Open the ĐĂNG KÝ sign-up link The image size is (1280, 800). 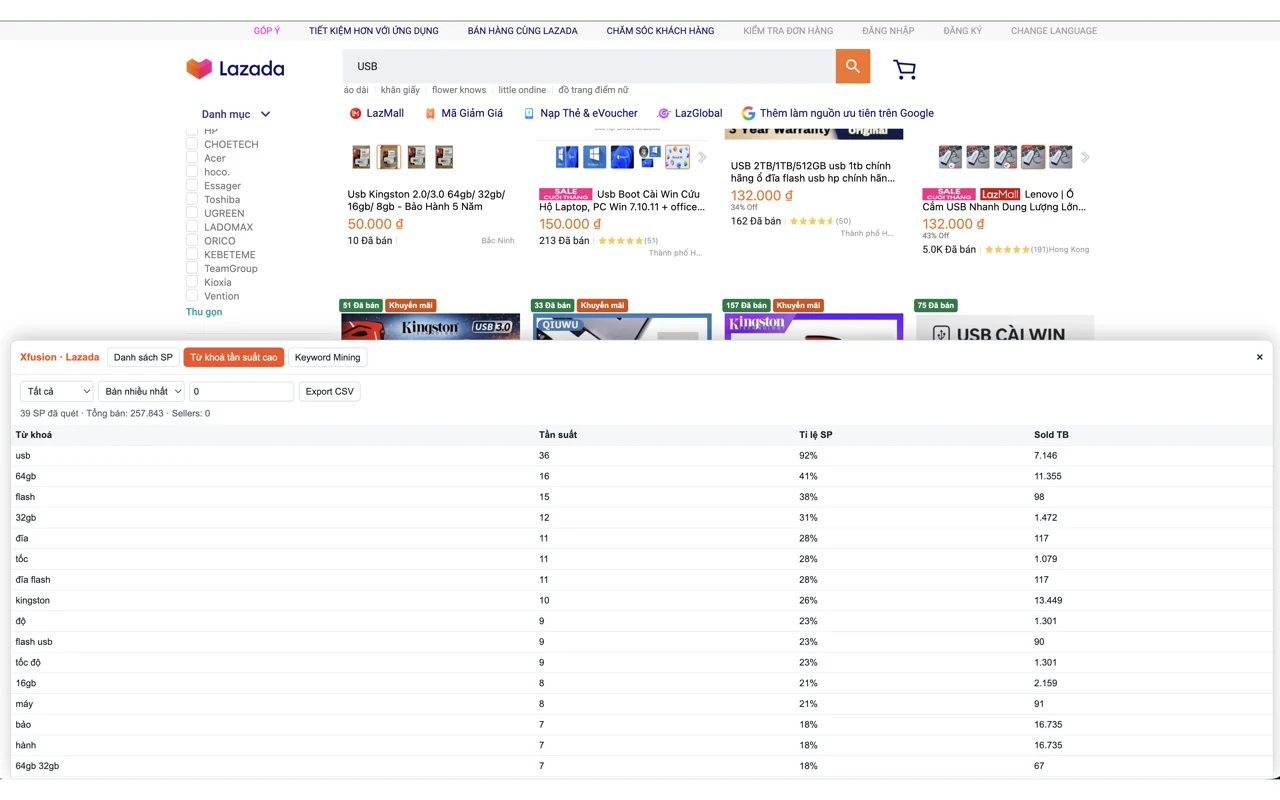point(963,31)
